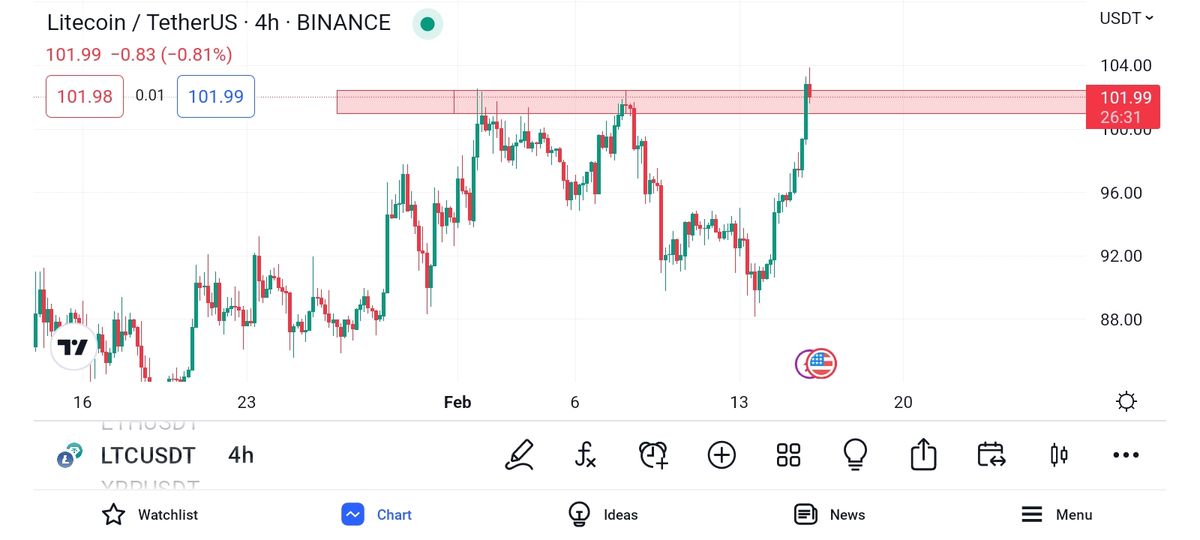Viewport: 1200px width, 540px height.
Task: Open the date range calendar tool
Action: 991,455
